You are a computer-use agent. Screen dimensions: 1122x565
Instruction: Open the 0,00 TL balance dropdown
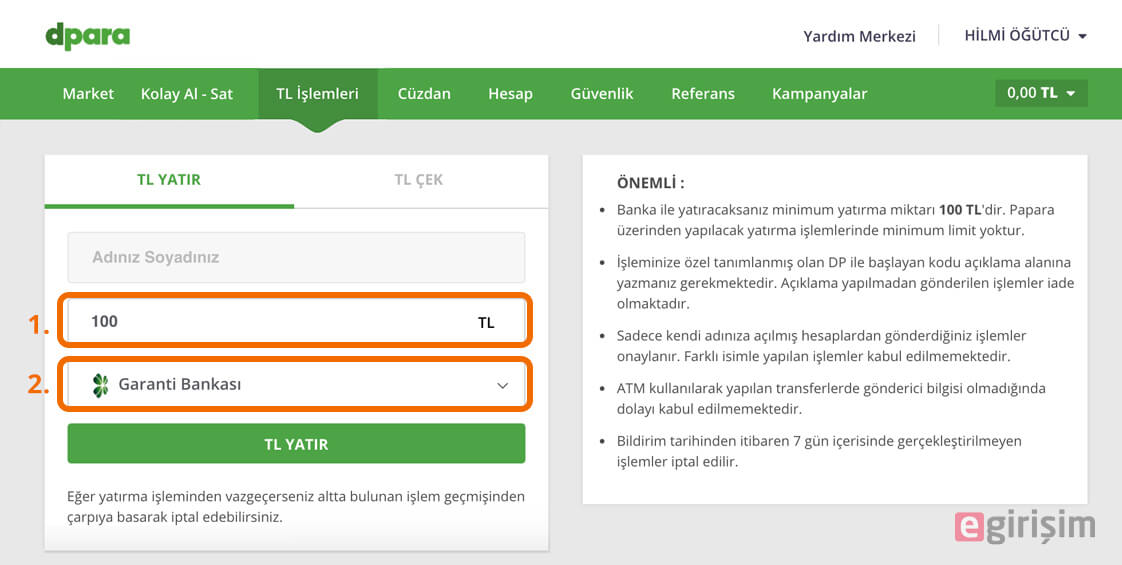tap(1041, 93)
